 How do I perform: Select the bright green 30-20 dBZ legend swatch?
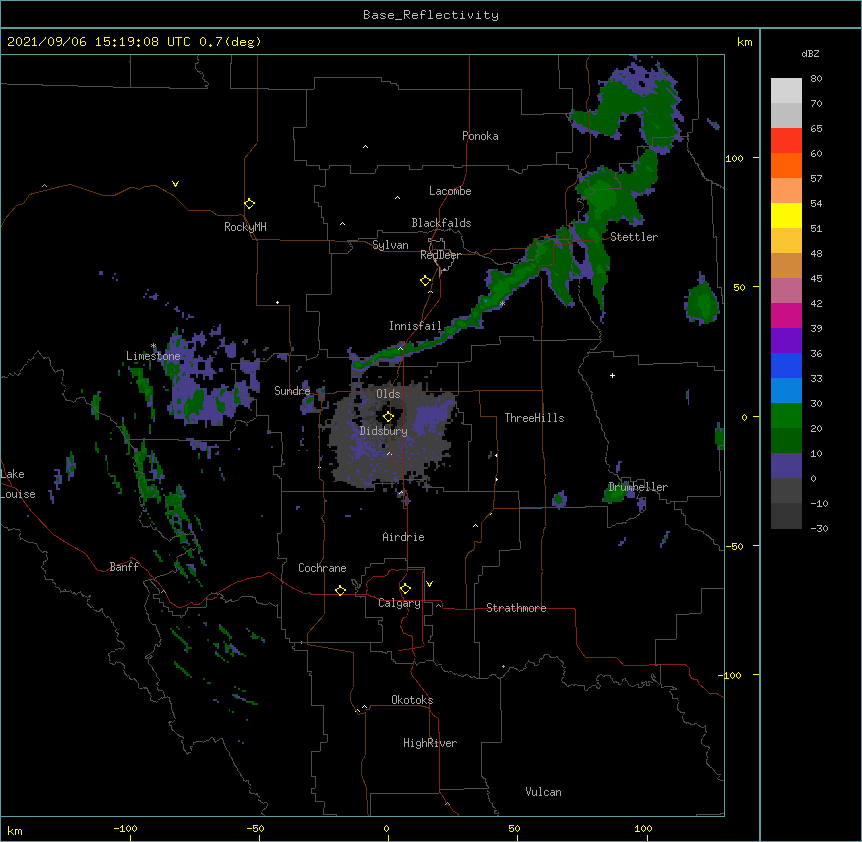[786, 416]
